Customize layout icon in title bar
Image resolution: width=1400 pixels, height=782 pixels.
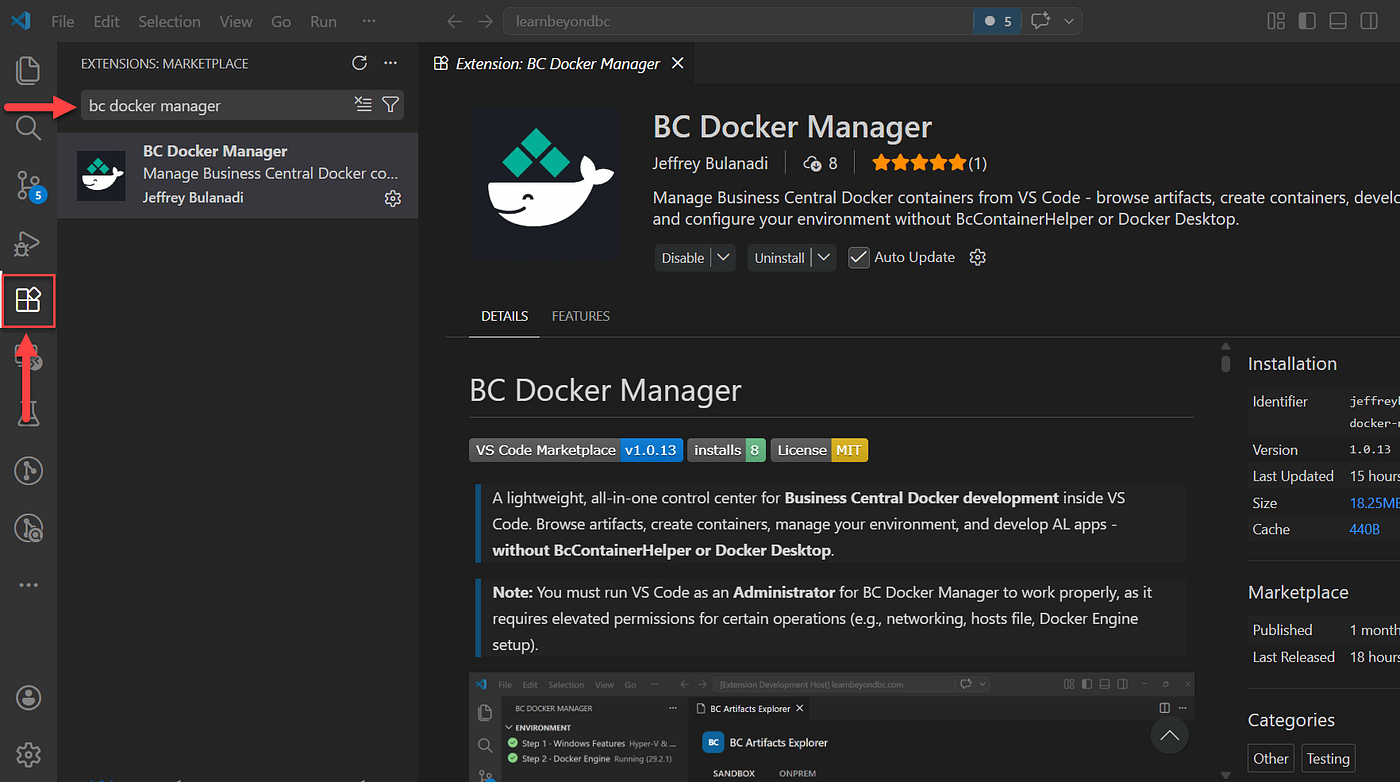1276,21
